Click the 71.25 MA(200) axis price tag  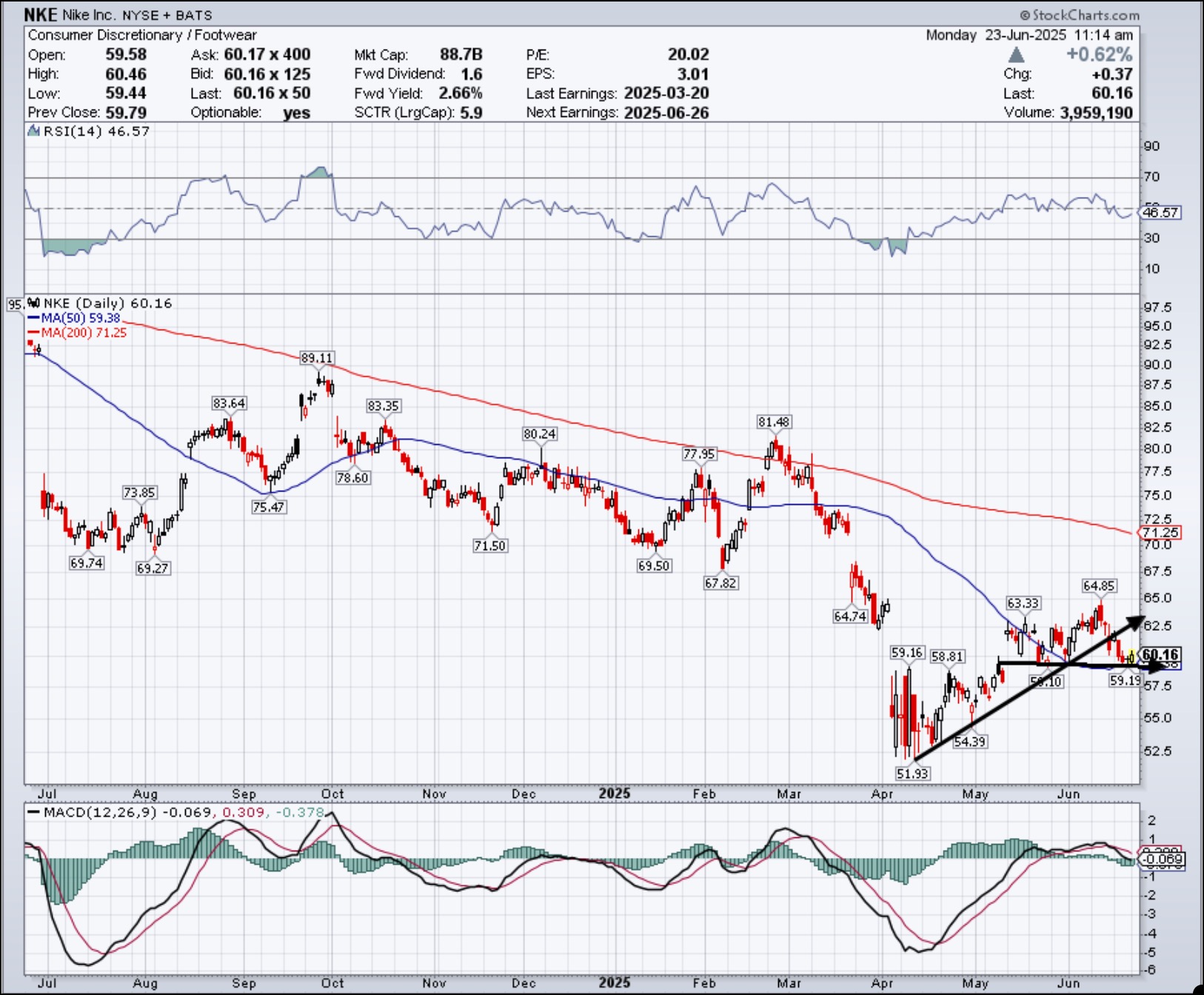point(1160,532)
